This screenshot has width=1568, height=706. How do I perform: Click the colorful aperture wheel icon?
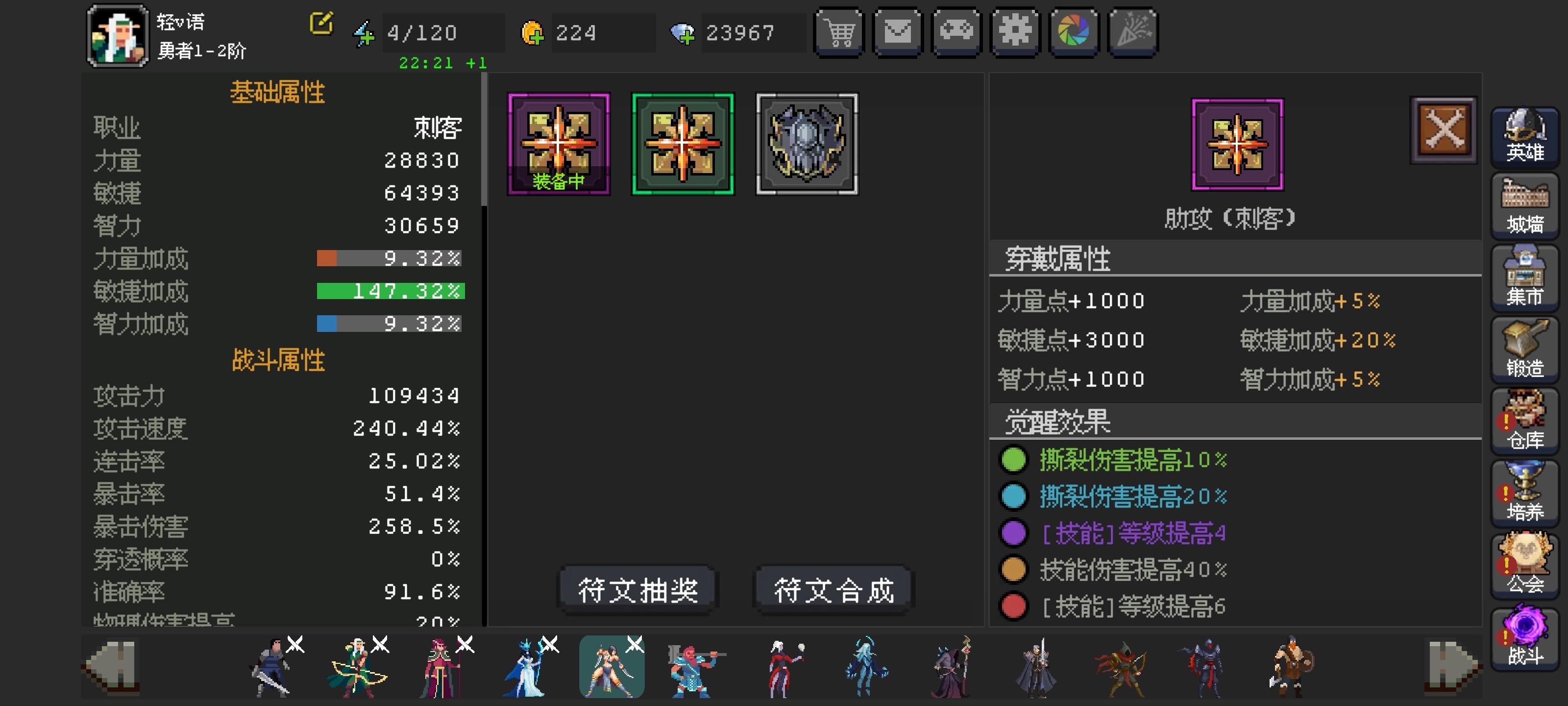(1074, 32)
